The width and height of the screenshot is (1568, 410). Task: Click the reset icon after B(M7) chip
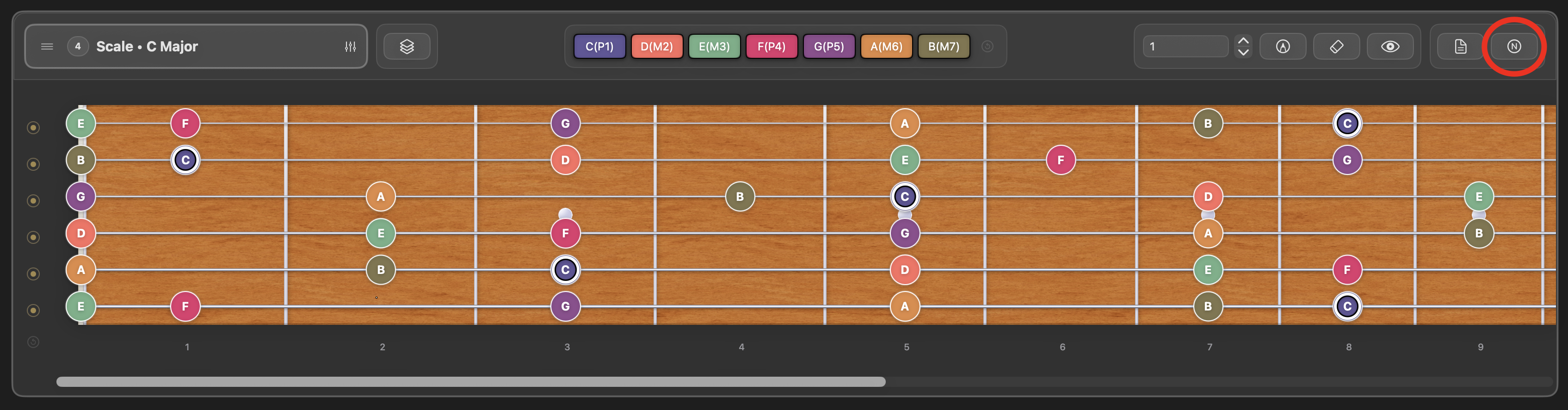click(x=988, y=46)
